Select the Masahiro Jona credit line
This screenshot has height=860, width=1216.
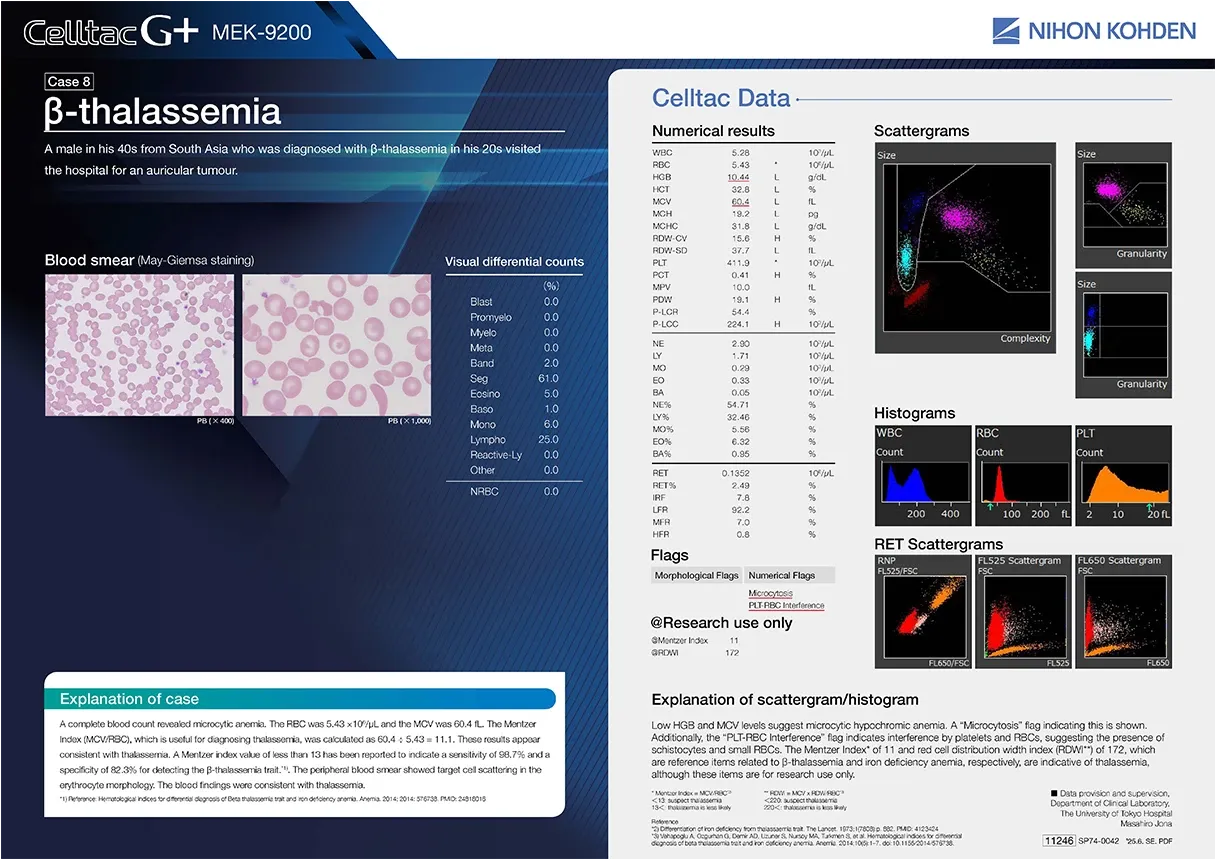[x=1146, y=823]
